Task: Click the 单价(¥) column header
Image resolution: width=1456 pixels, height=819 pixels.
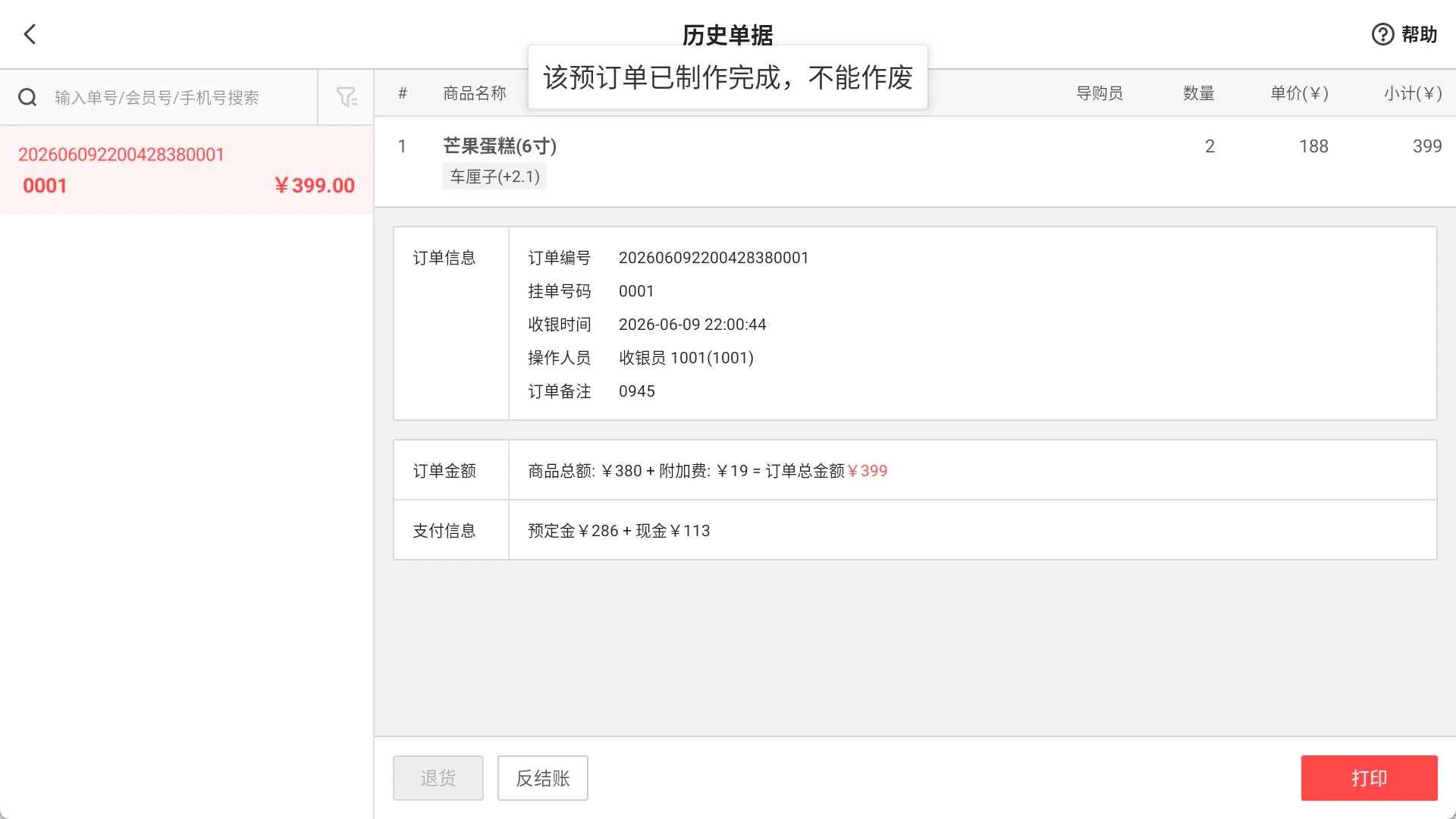Action: coord(1299,93)
